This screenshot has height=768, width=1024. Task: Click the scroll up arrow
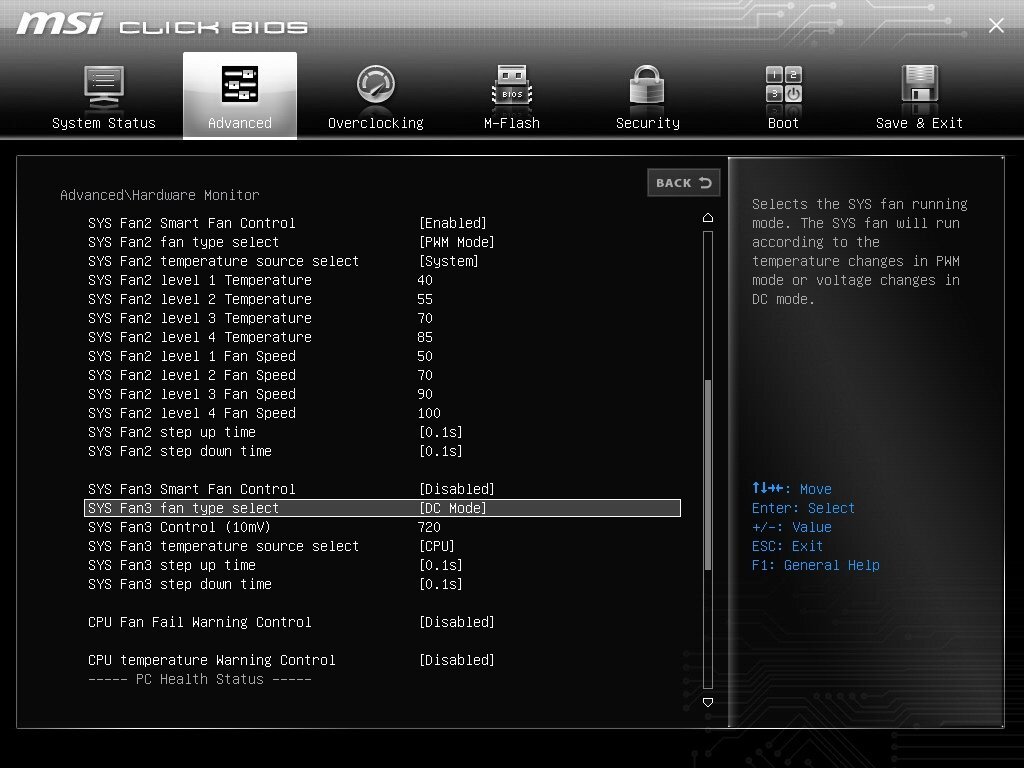point(708,217)
